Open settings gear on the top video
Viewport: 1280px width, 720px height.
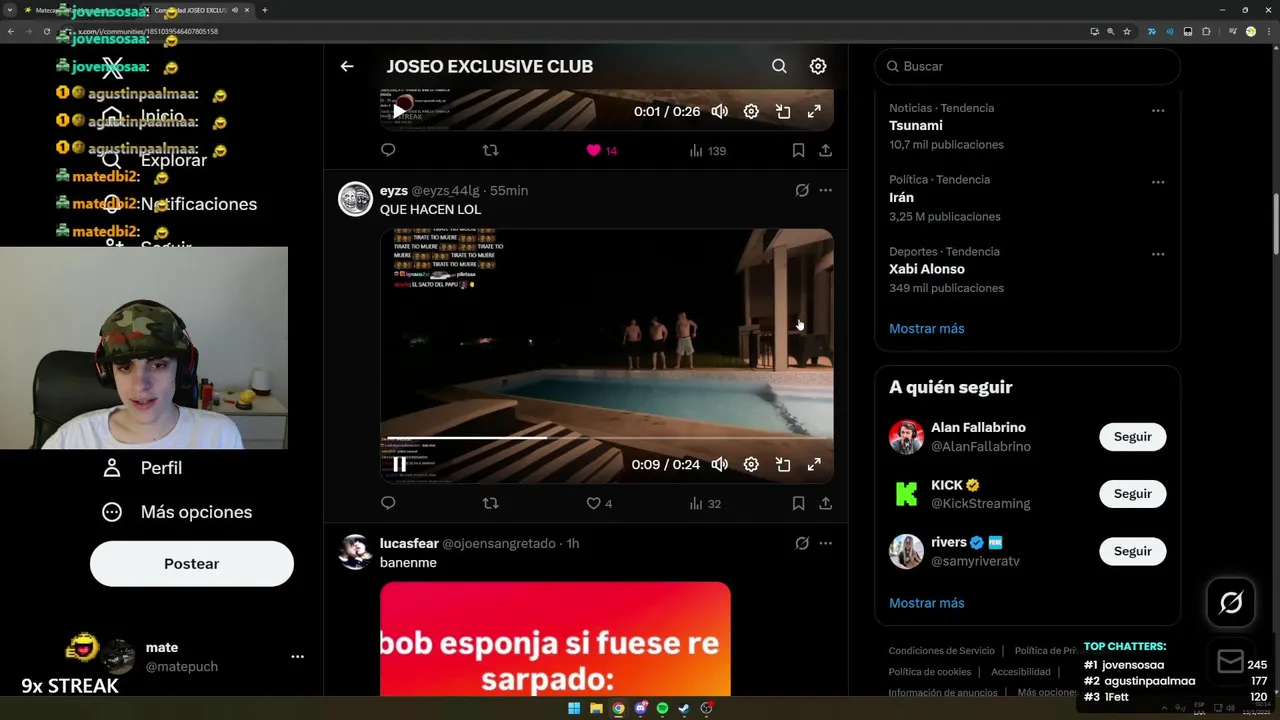(x=751, y=111)
